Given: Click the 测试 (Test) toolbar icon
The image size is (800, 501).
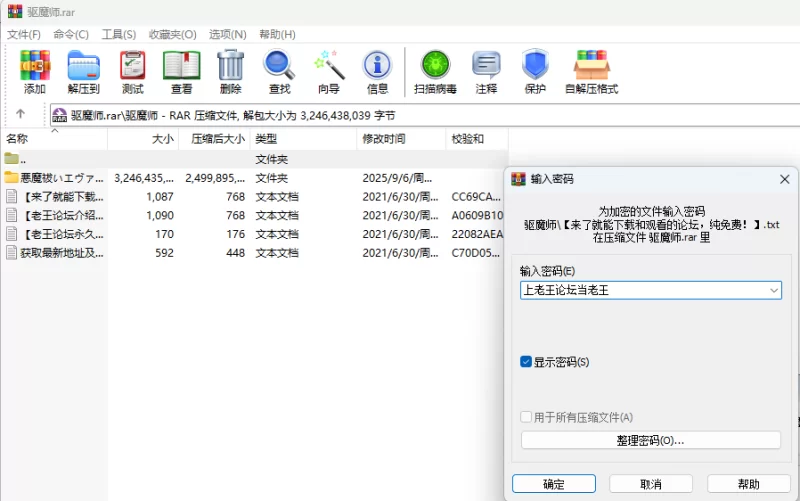Looking at the screenshot, I should [133, 65].
